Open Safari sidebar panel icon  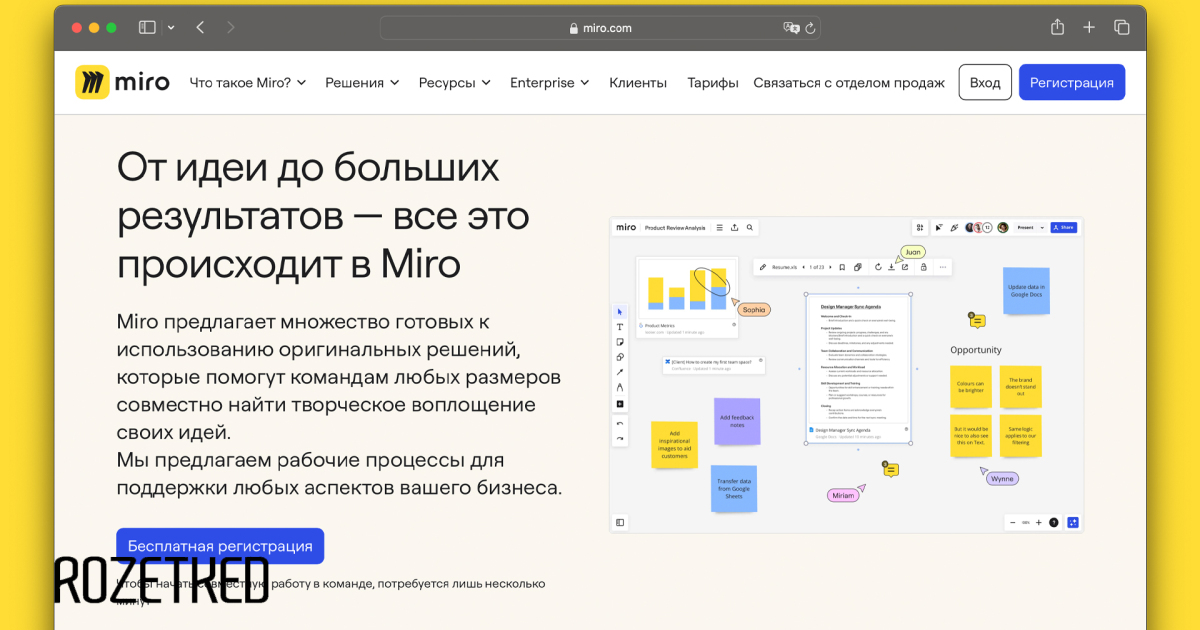click(x=147, y=28)
